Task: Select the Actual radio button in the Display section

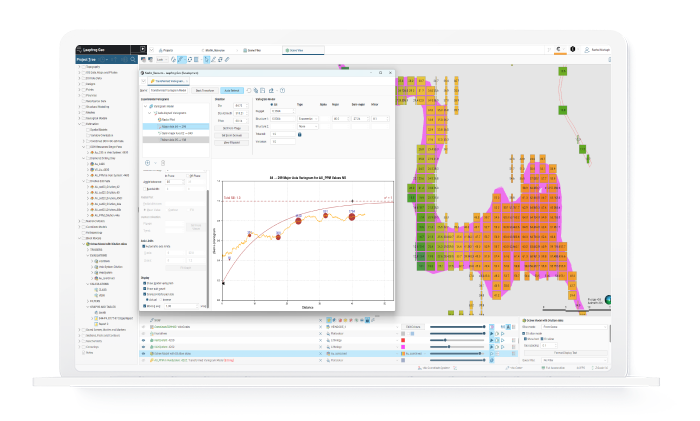Action: pos(147,300)
